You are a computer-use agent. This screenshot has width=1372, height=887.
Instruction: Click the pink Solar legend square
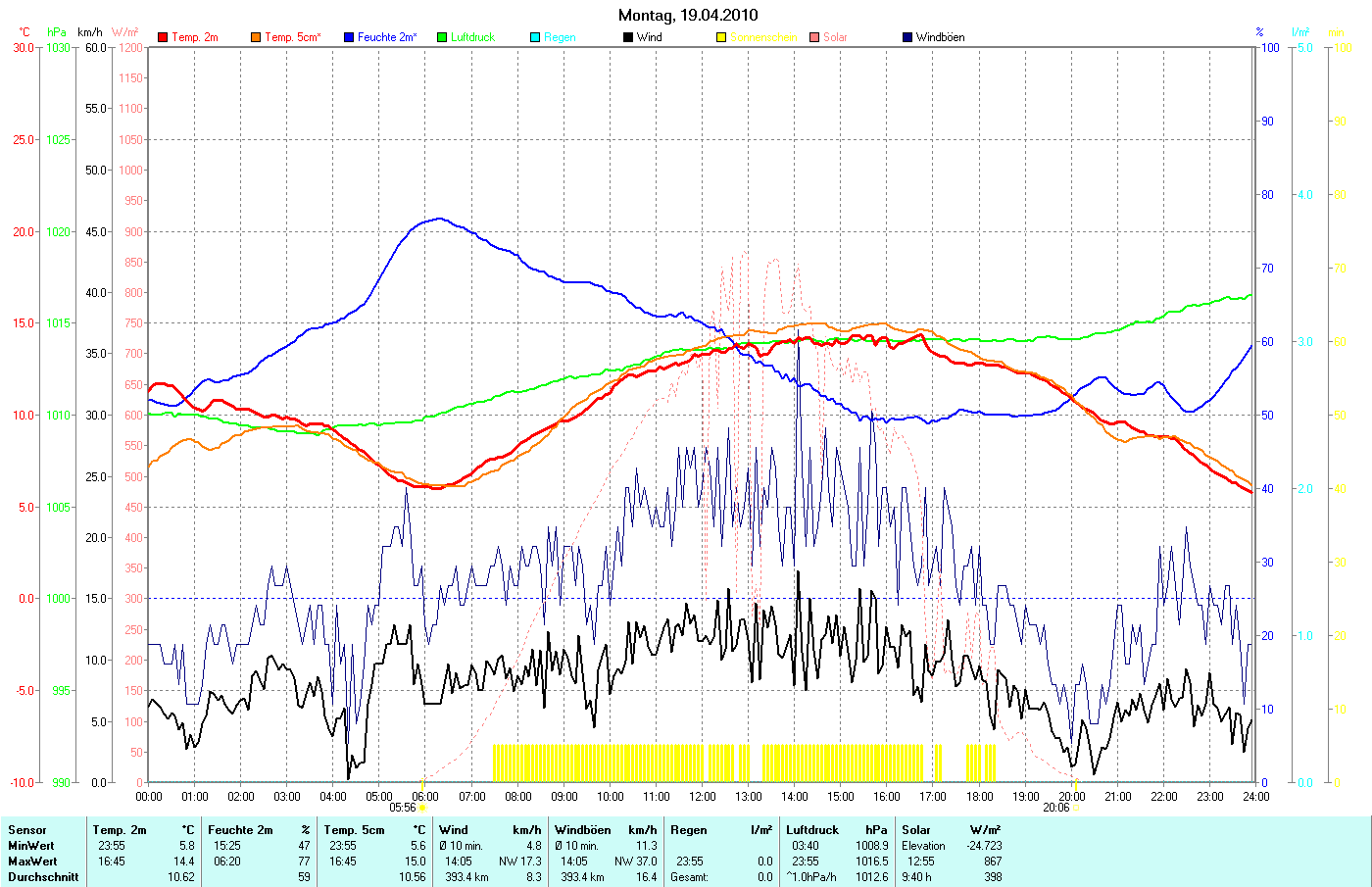coord(814,37)
